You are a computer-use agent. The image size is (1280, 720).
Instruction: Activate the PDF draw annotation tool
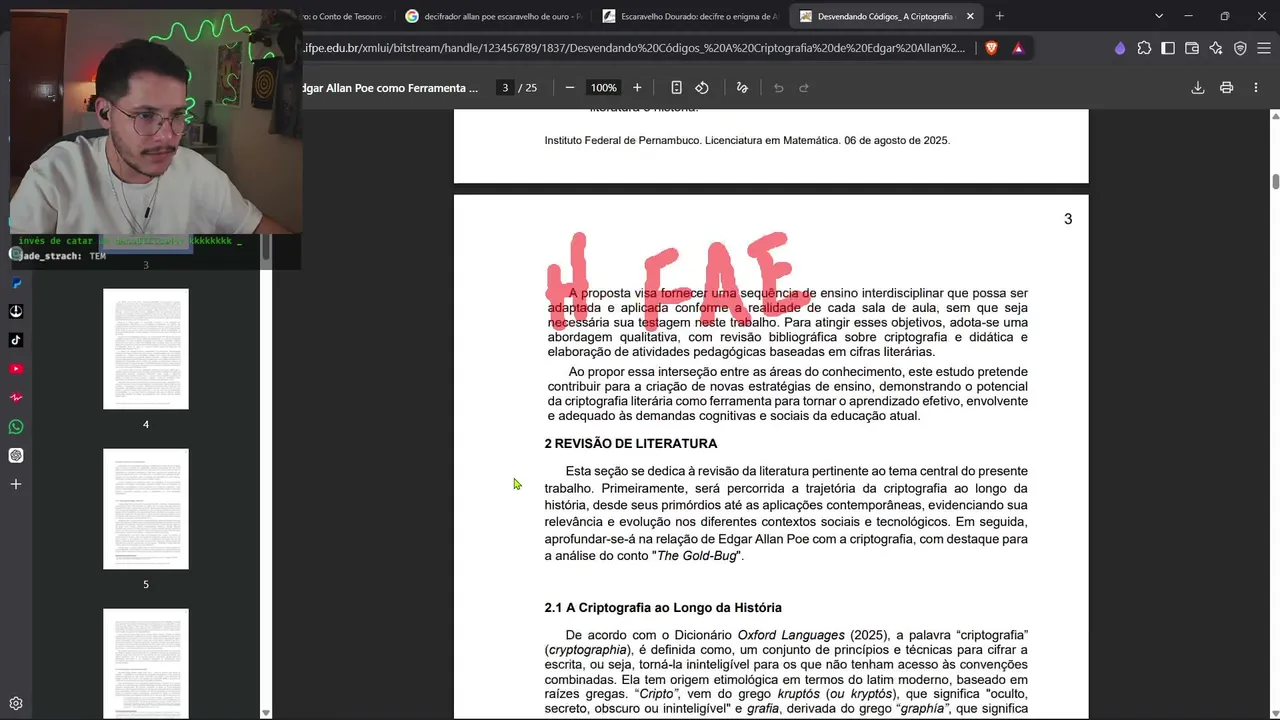point(742,88)
